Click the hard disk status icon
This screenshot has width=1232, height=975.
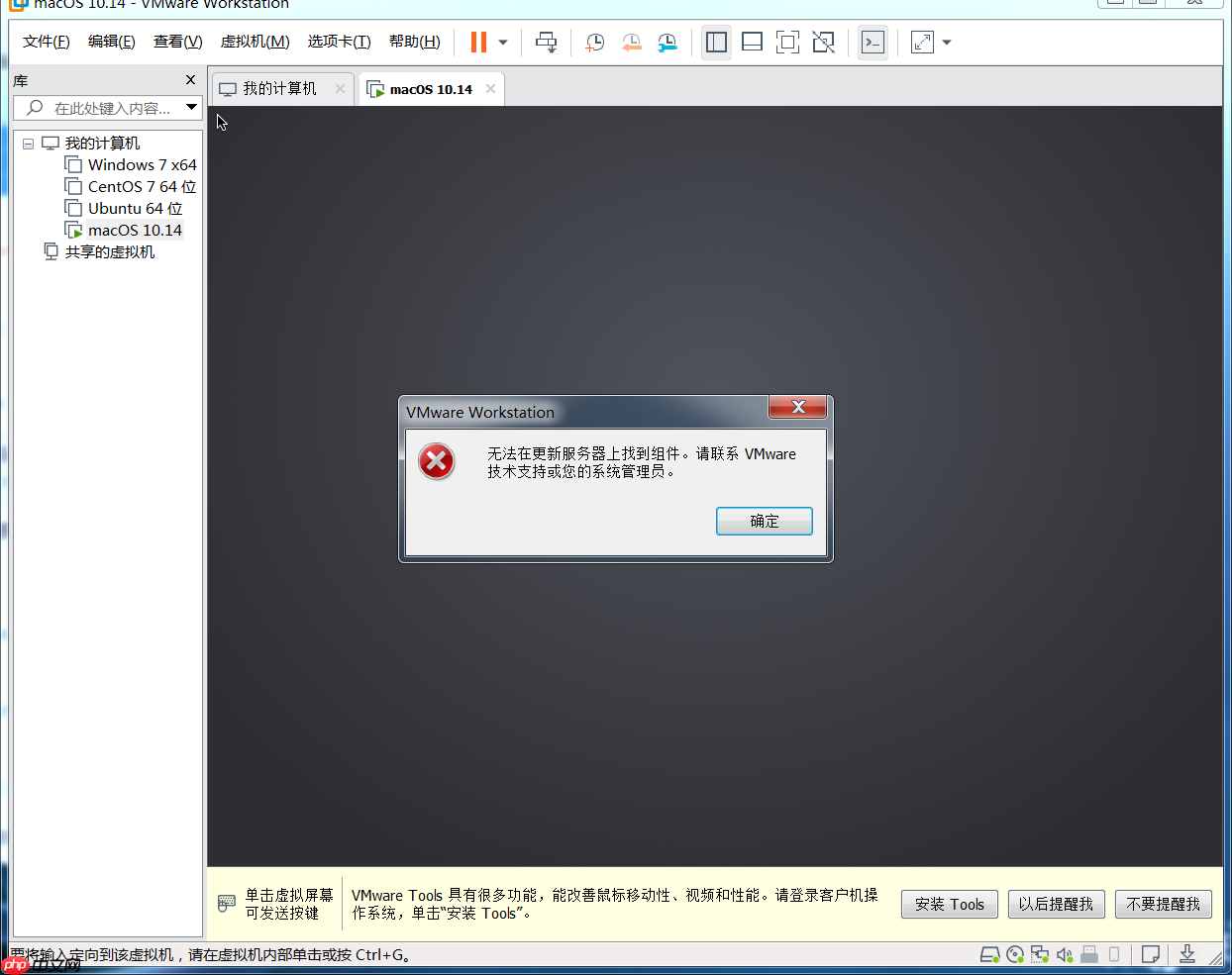point(989,953)
